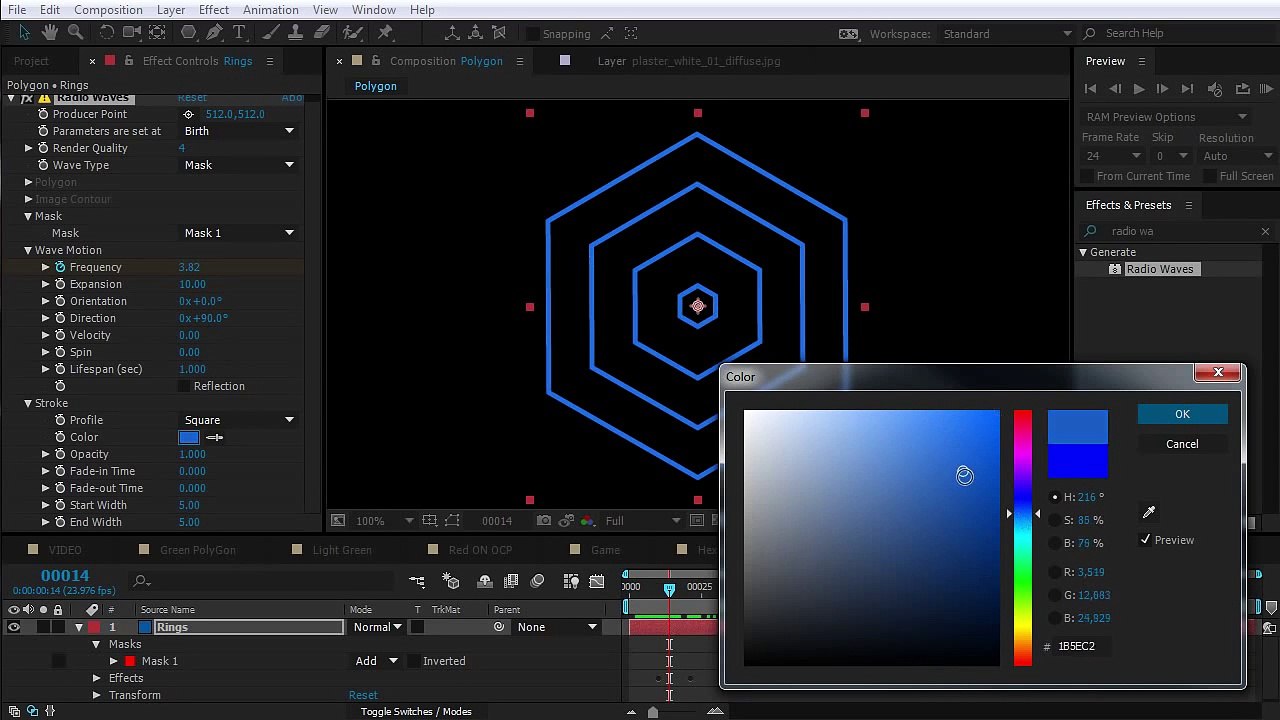Select the Clone Stamp tool

click(x=295, y=33)
